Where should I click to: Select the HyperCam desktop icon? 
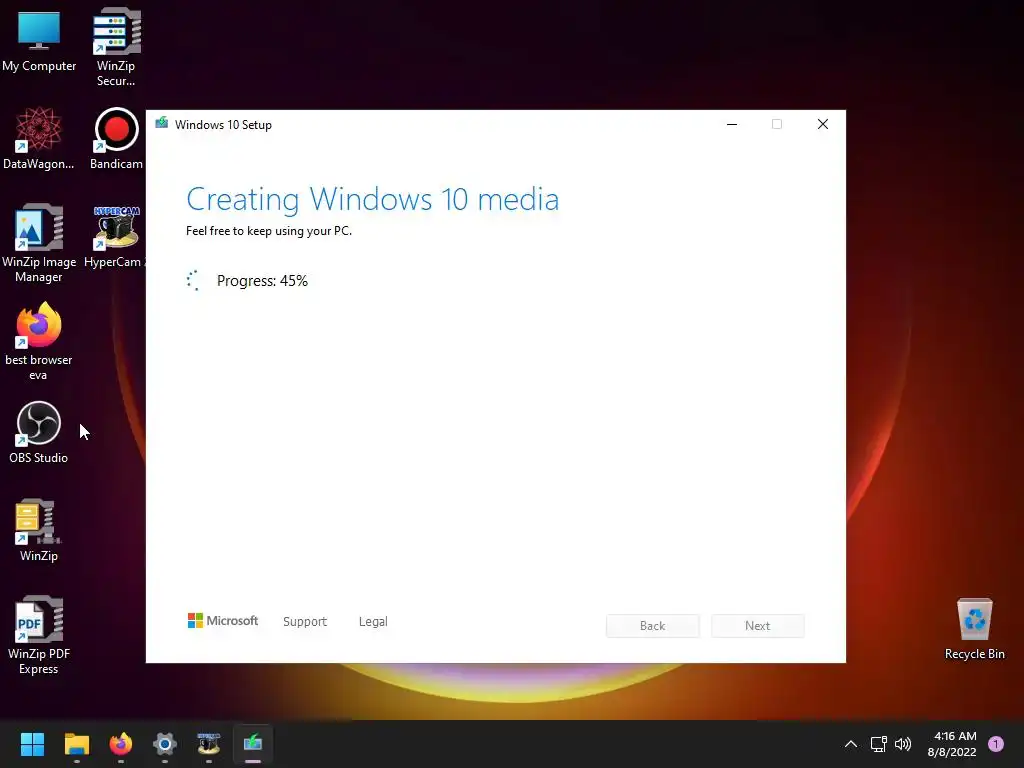[115, 236]
